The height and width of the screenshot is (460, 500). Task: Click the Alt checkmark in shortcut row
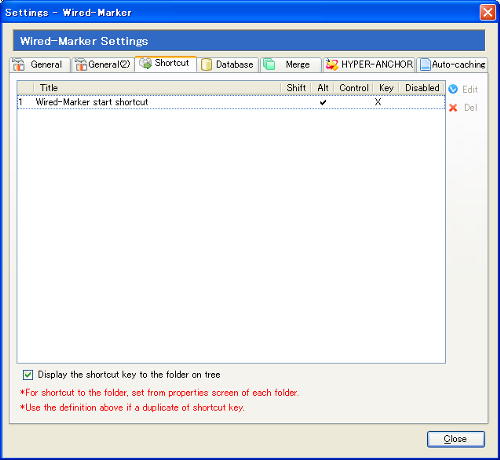coord(323,102)
